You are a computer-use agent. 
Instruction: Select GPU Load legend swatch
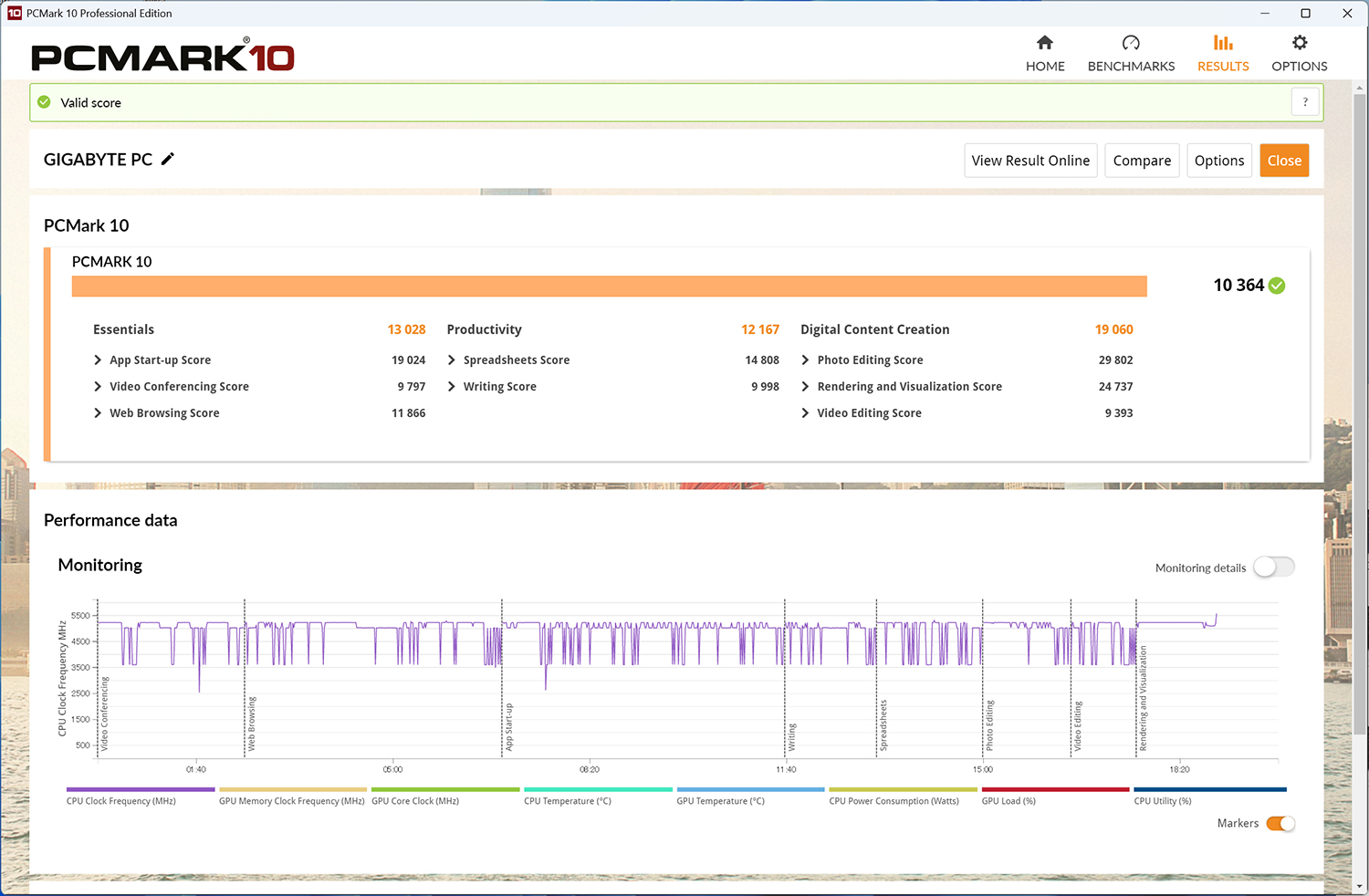pyautogui.click(x=1055, y=790)
